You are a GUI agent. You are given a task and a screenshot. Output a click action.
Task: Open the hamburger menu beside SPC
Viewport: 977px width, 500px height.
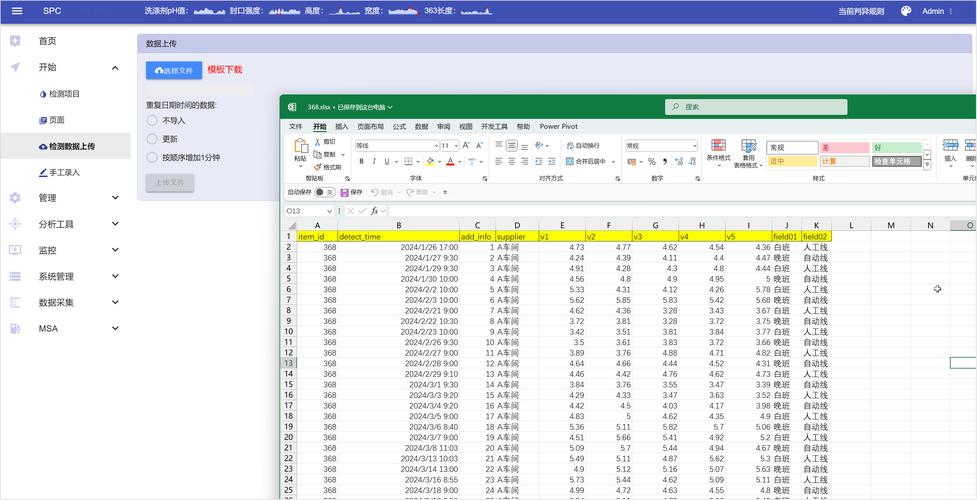pos(16,11)
